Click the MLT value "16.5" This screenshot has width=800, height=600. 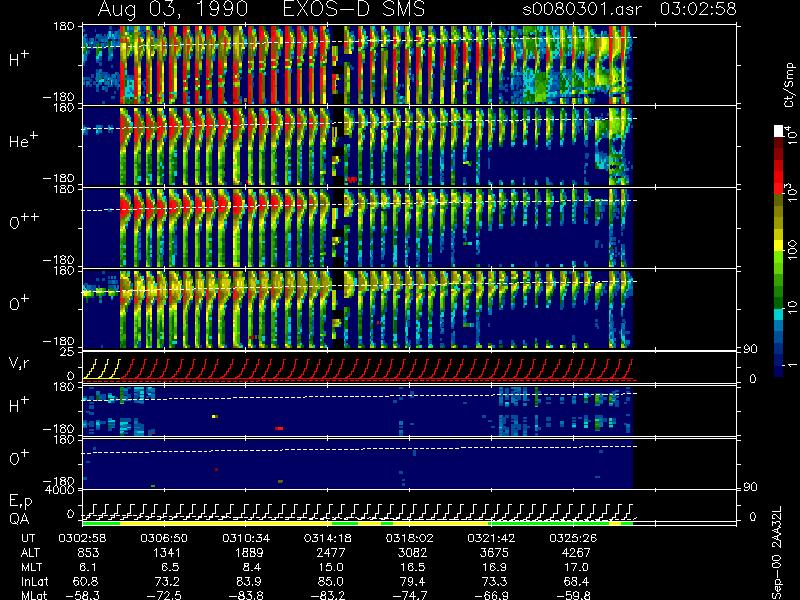[413, 567]
